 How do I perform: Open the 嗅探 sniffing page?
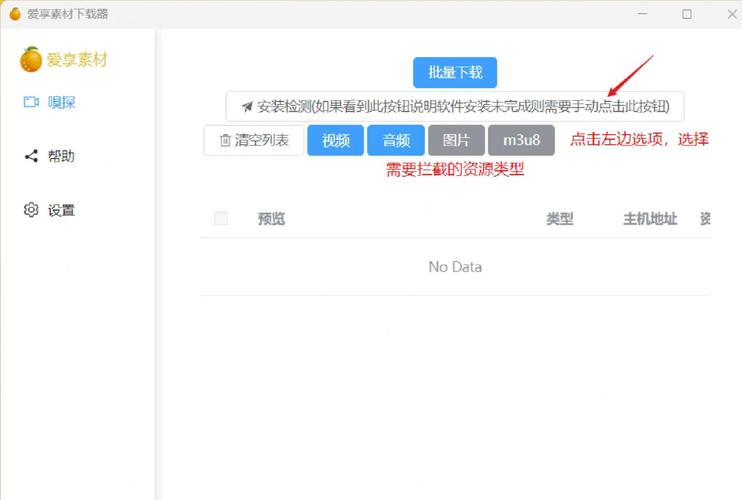pos(50,102)
